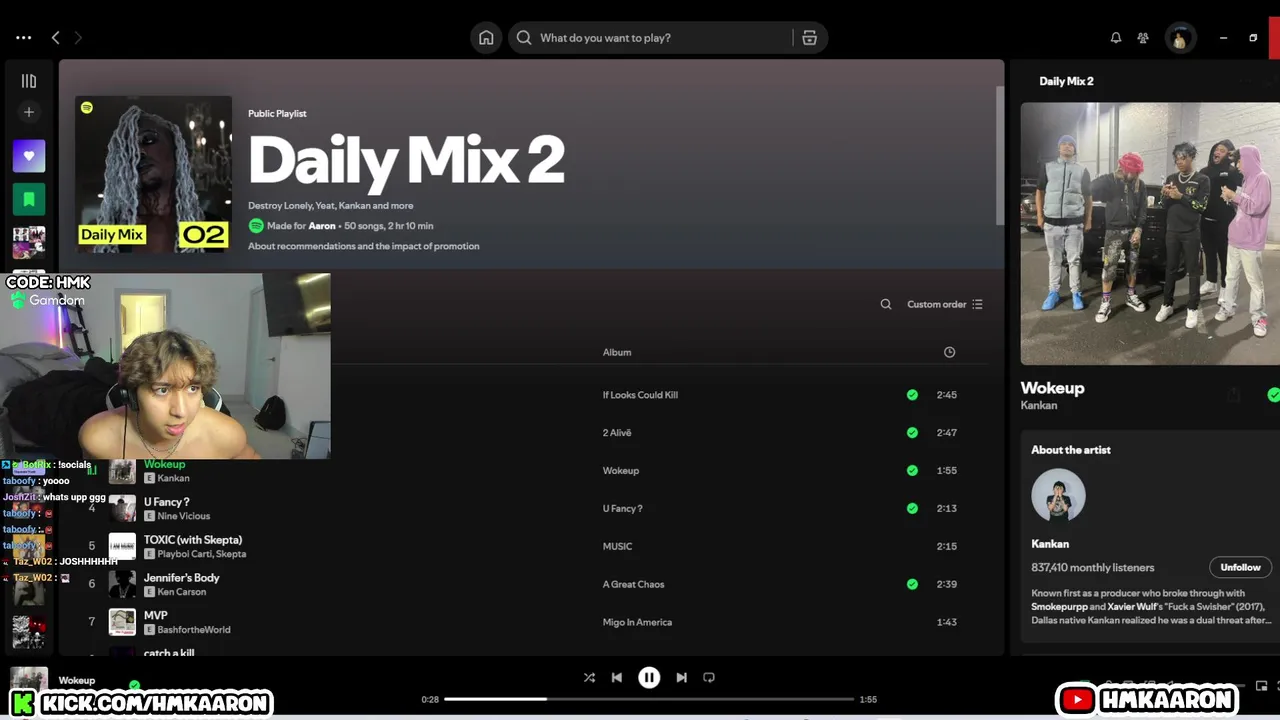Open Liked Songs in the sidebar
1280x720 pixels.
pos(29,156)
